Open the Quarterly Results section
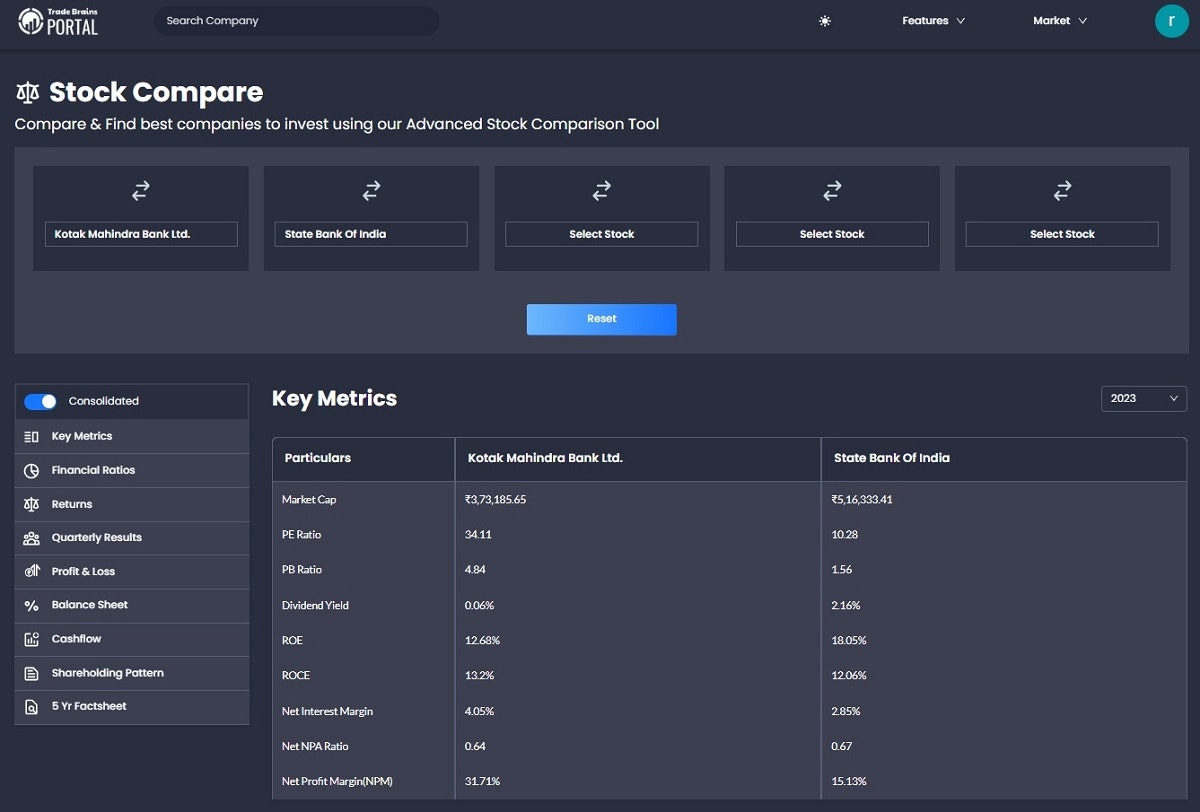The width and height of the screenshot is (1200, 812). [x=132, y=538]
